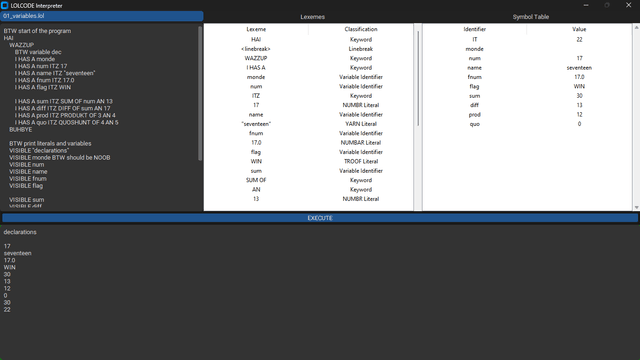Select the quo identifier in symbol table

click(475, 124)
